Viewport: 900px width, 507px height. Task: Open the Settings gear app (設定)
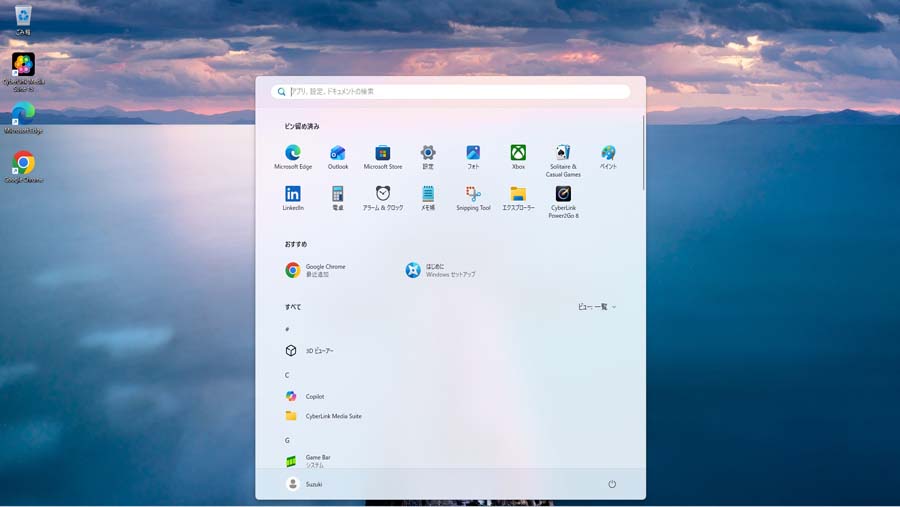(x=428, y=157)
